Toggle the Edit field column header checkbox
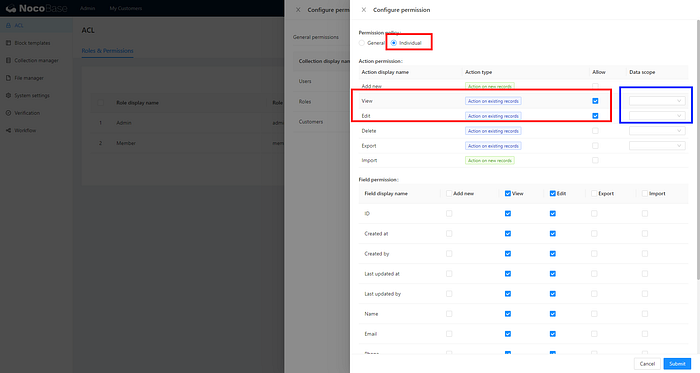The width and height of the screenshot is (700, 373). pos(553,194)
